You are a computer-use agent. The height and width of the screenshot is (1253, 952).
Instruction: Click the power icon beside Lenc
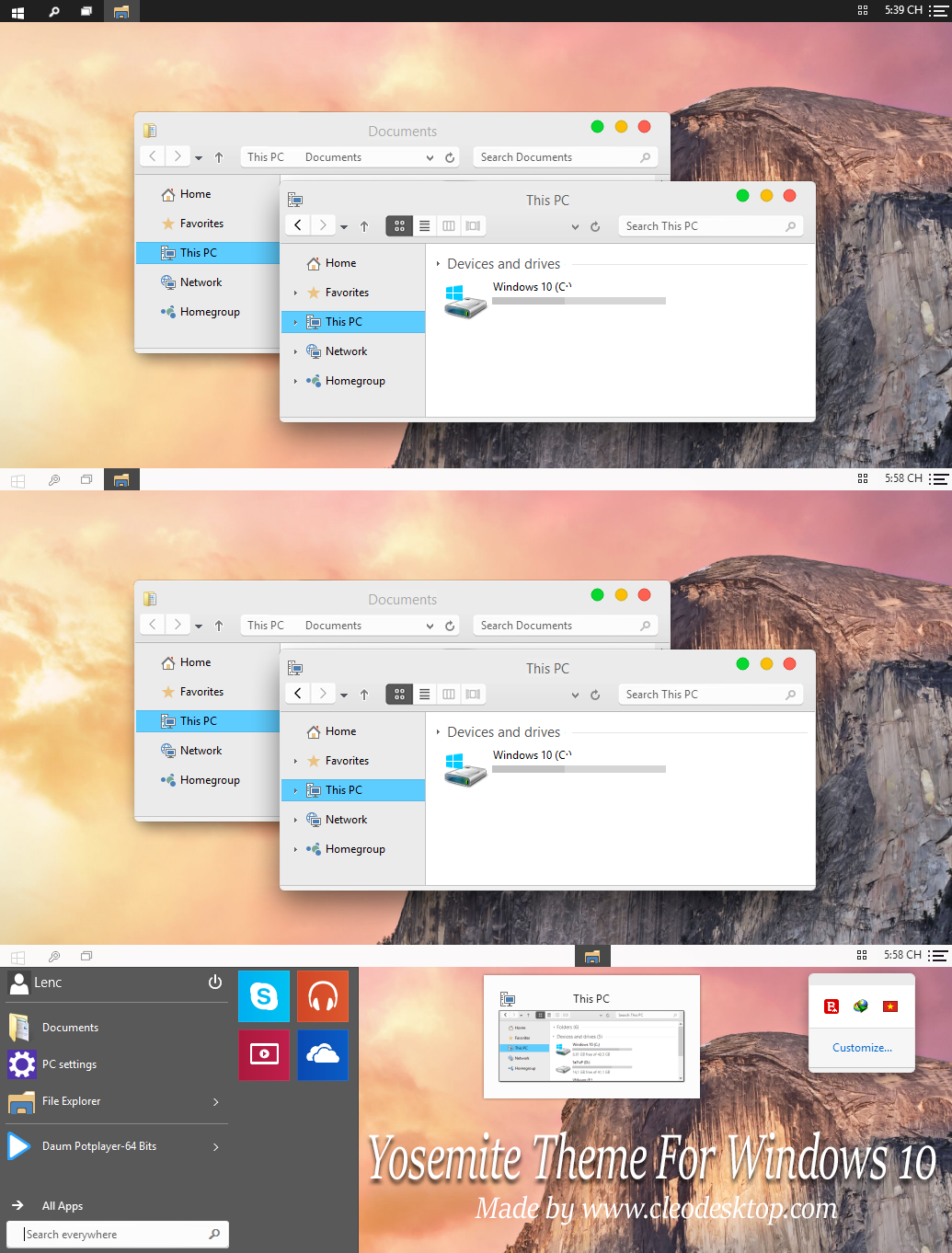(x=215, y=982)
